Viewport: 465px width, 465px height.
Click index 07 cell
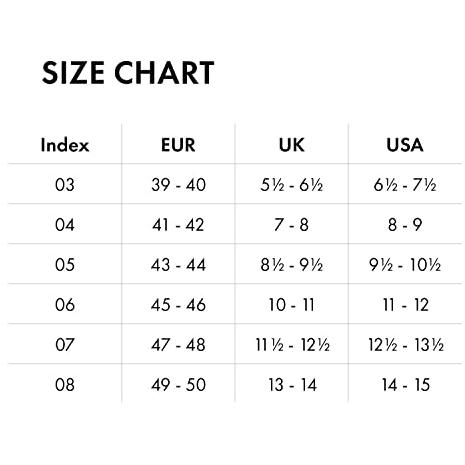click(x=65, y=345)
